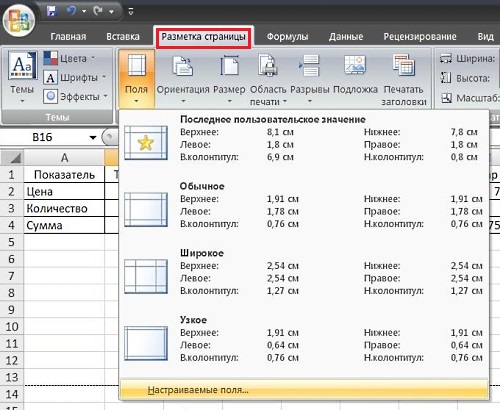Open Печатать заголовки print titles
This screenshot has width=500, height=410.
click(404, 80)
